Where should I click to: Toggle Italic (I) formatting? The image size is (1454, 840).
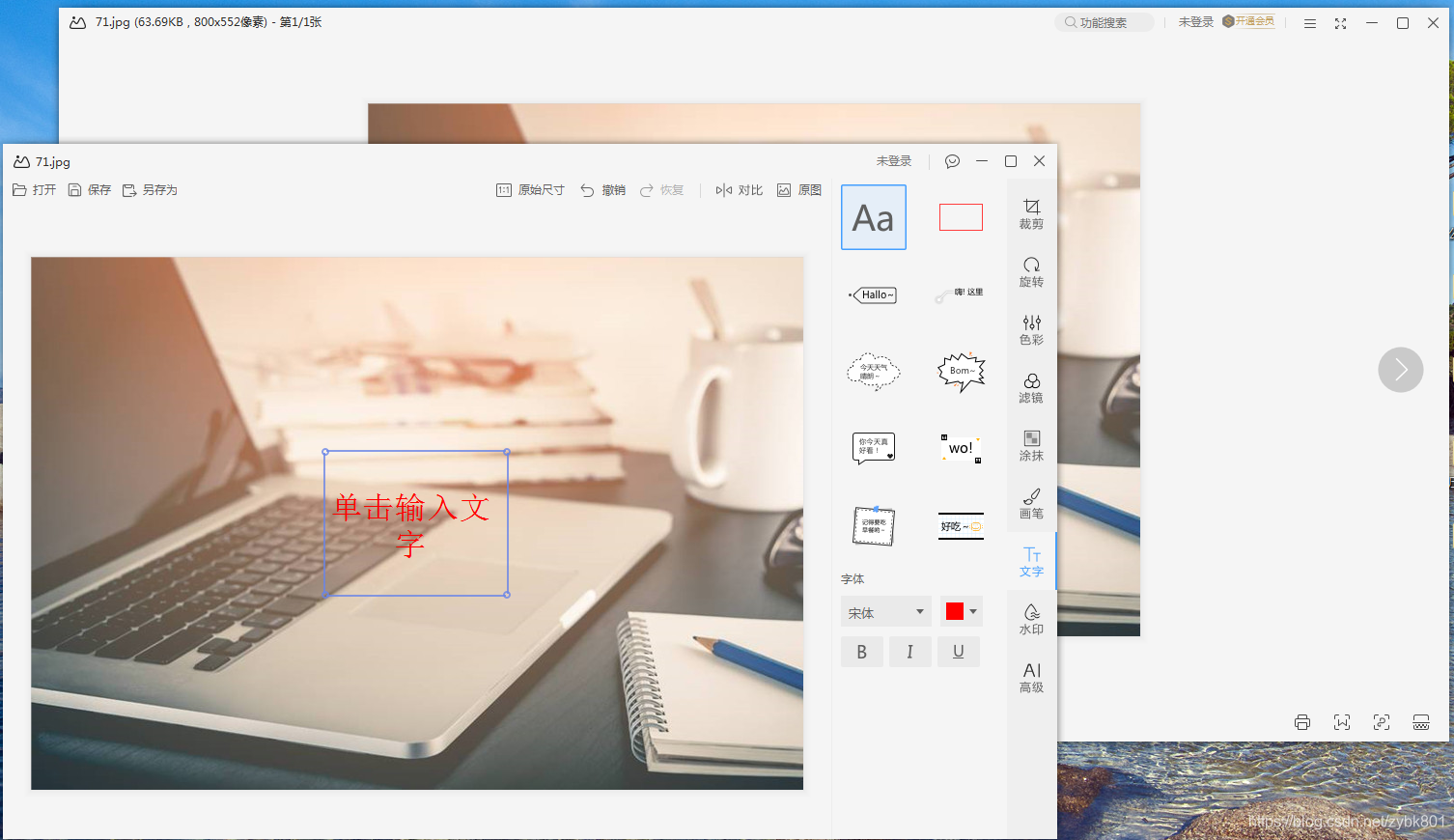(909, 652)
